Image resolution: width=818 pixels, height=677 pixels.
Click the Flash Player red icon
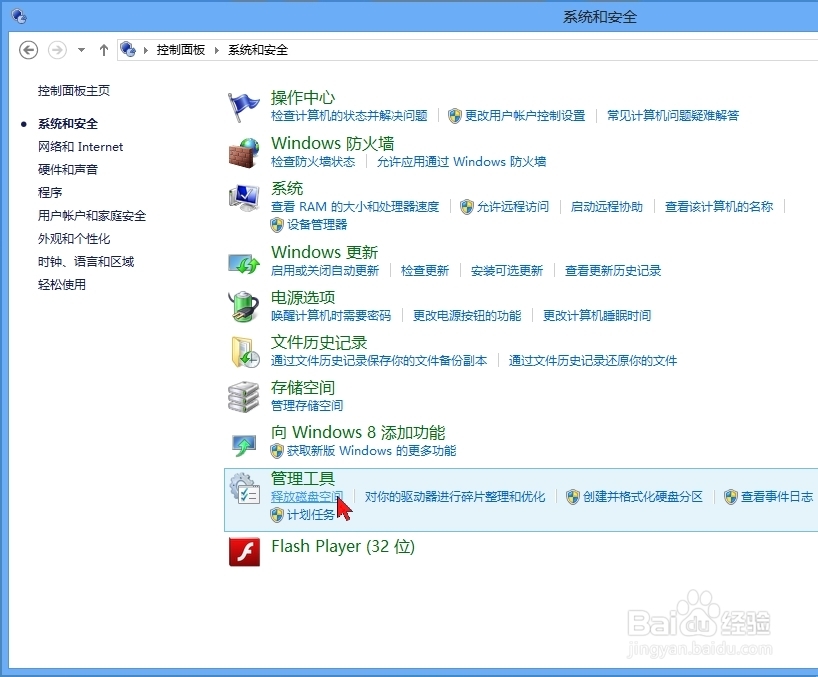pos(244,551)
